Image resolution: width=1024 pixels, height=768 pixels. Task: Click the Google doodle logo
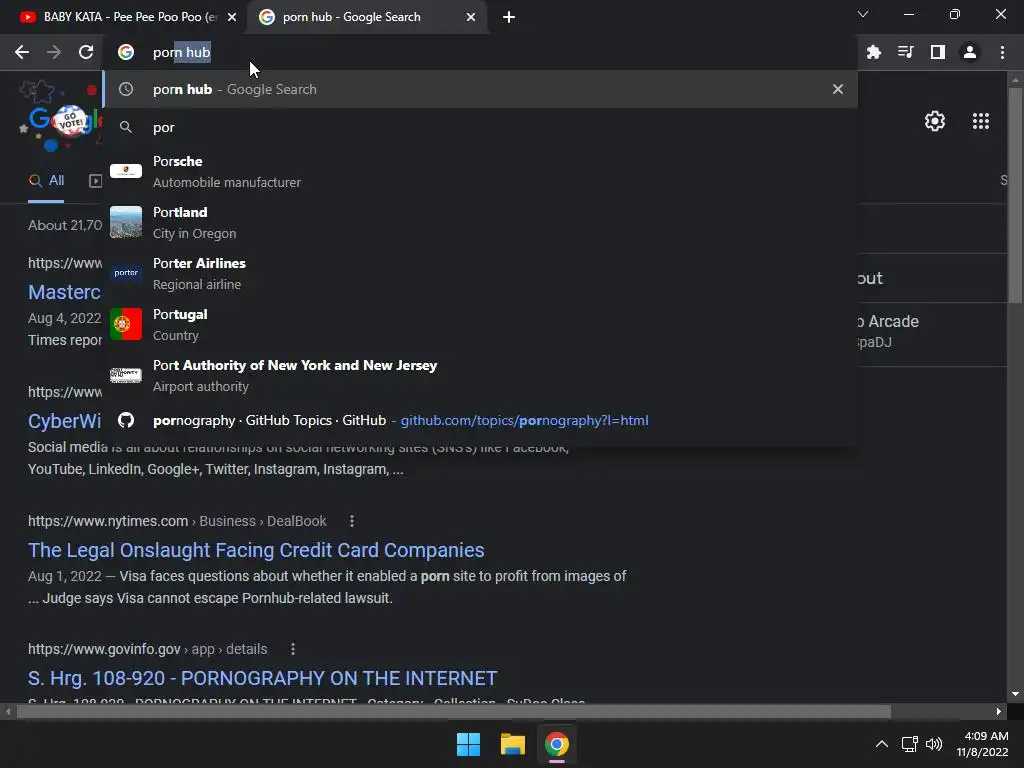[x=61, y=120]
